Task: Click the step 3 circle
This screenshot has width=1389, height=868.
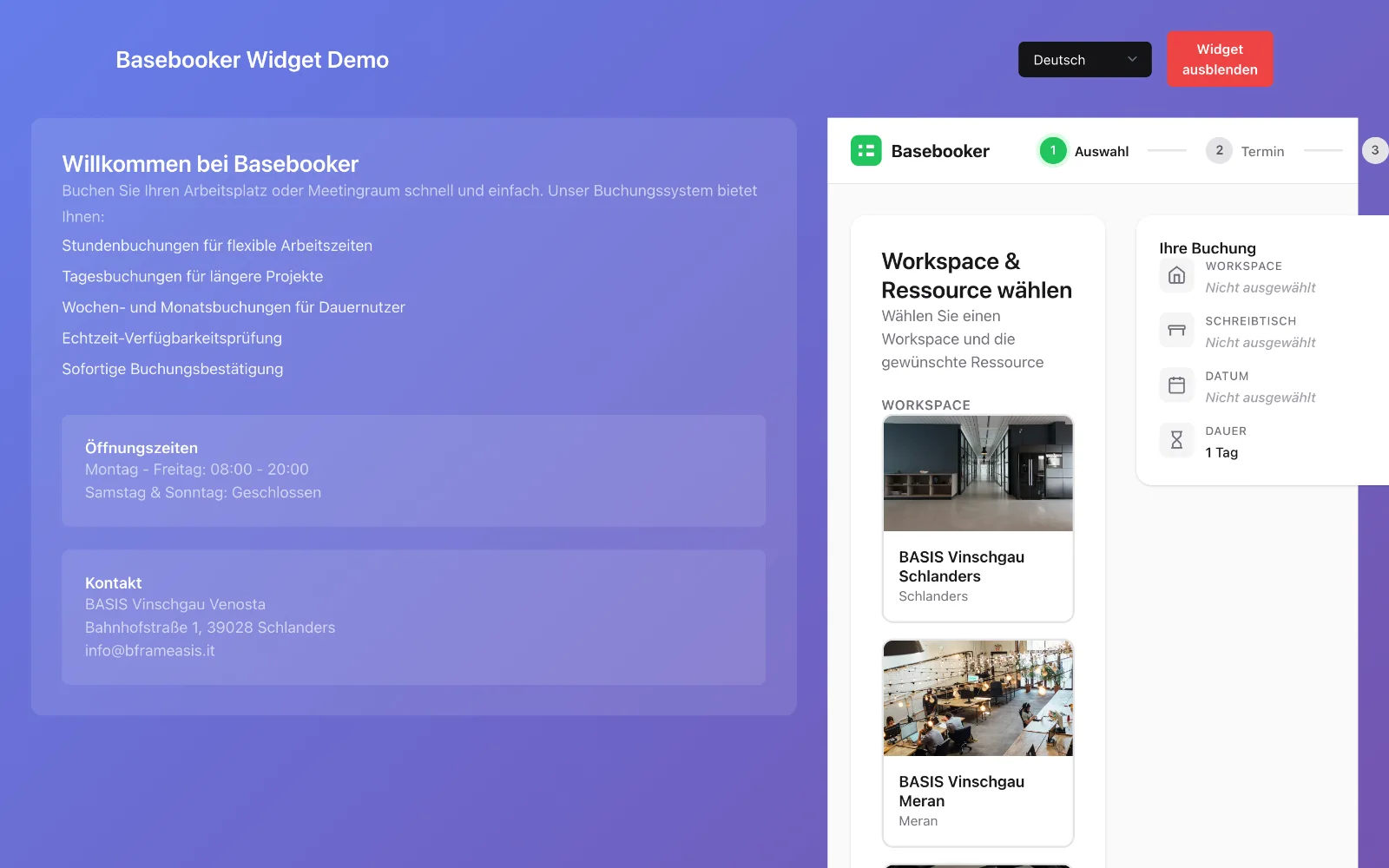Action: pyautogui.click(x=1374, y=150)
